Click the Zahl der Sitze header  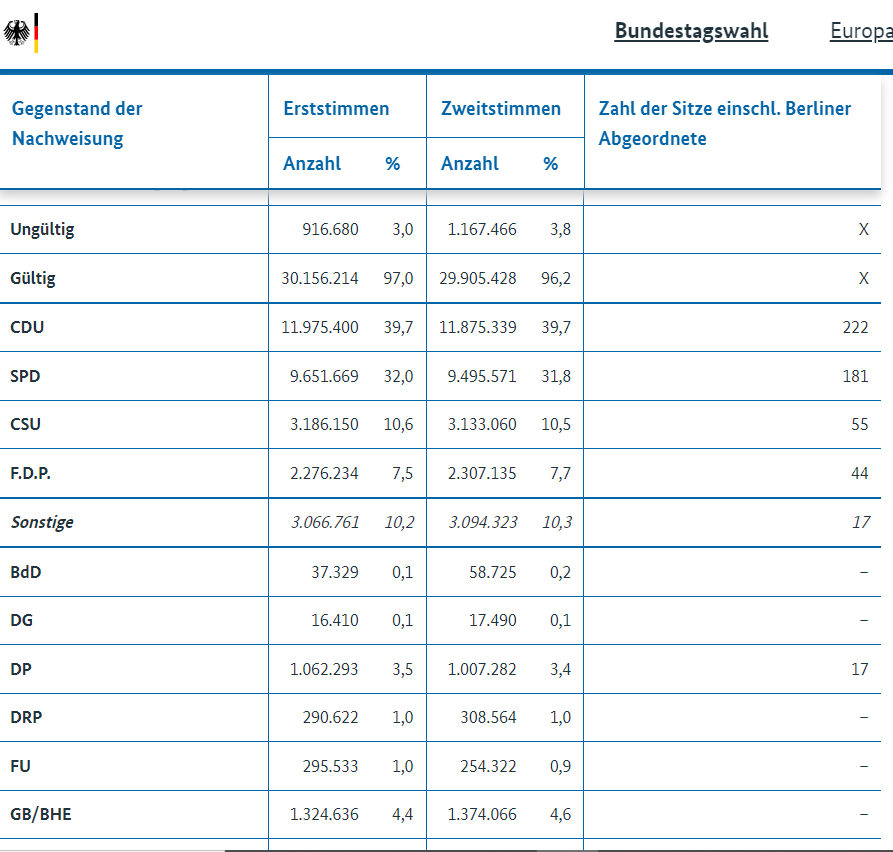724,124
